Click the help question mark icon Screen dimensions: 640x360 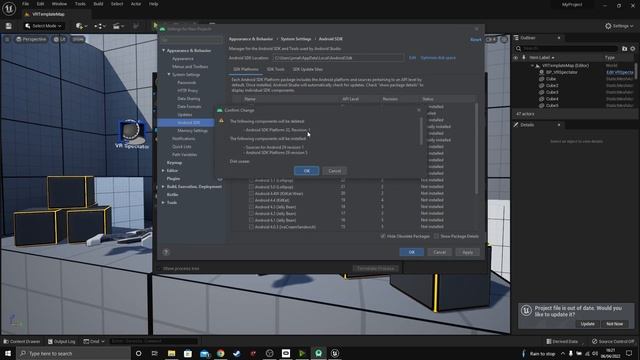[166, 252]
